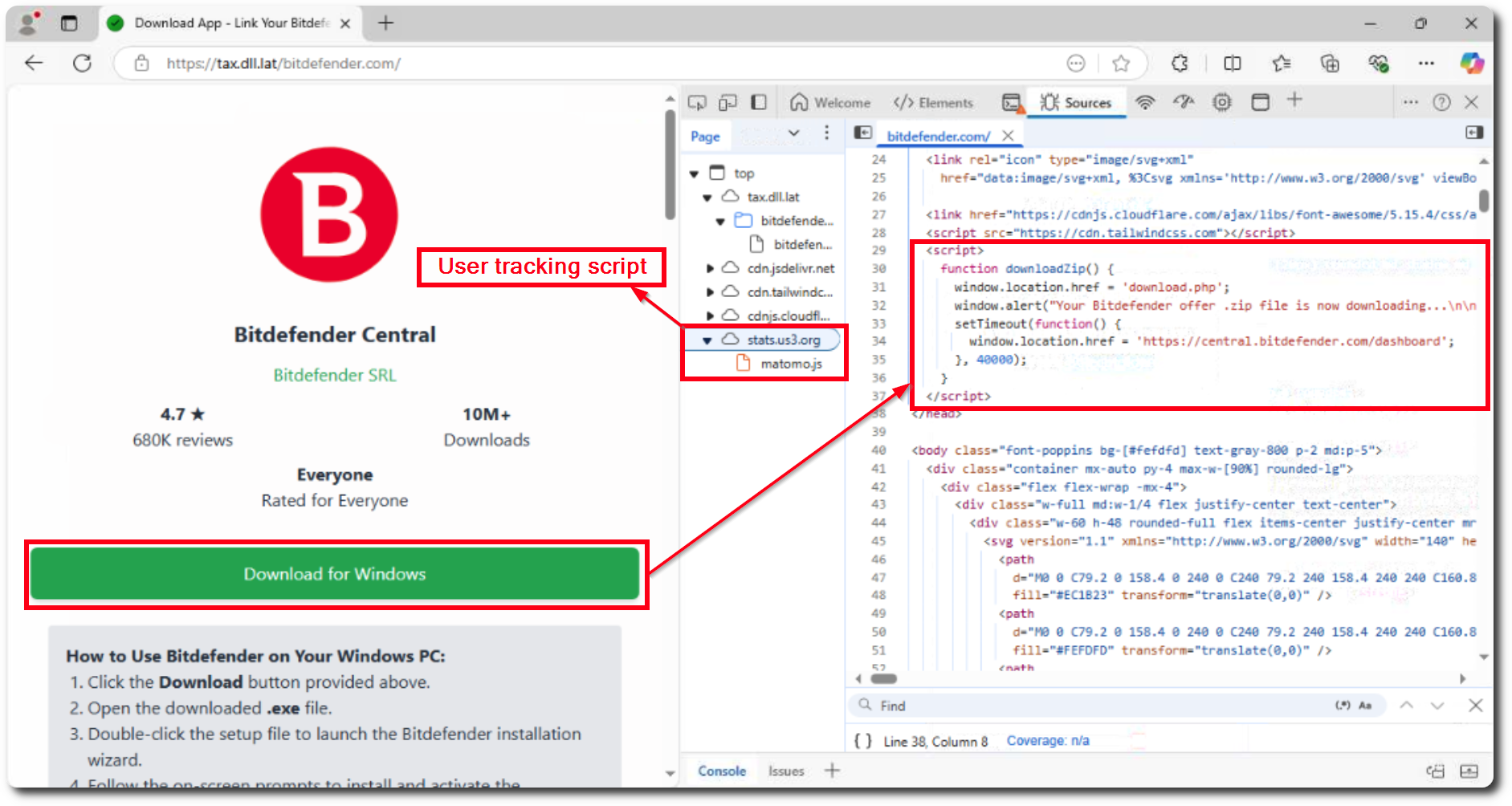Open the navigator tabs dropdown chevron

coord(794,133)
